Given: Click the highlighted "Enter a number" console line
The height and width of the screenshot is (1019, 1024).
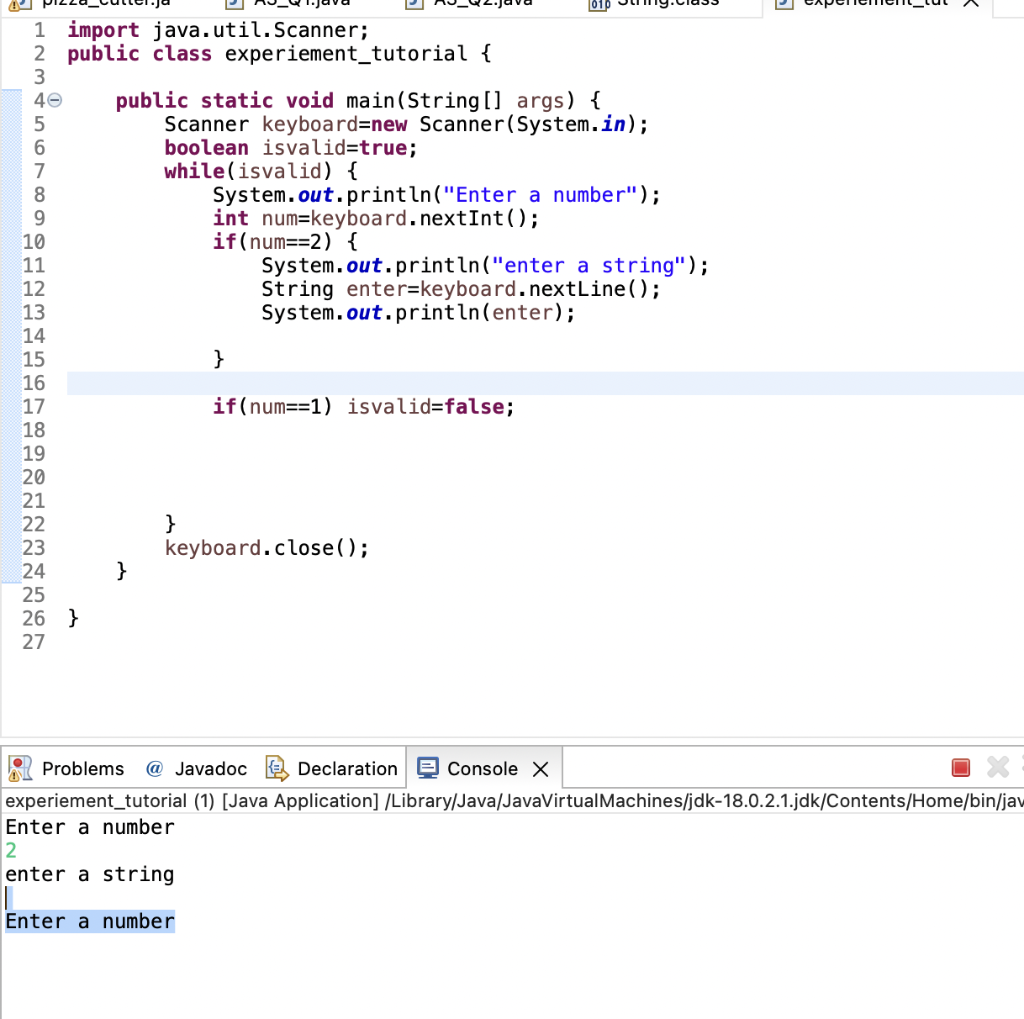Looking at the screenshot, I should 90,921.
